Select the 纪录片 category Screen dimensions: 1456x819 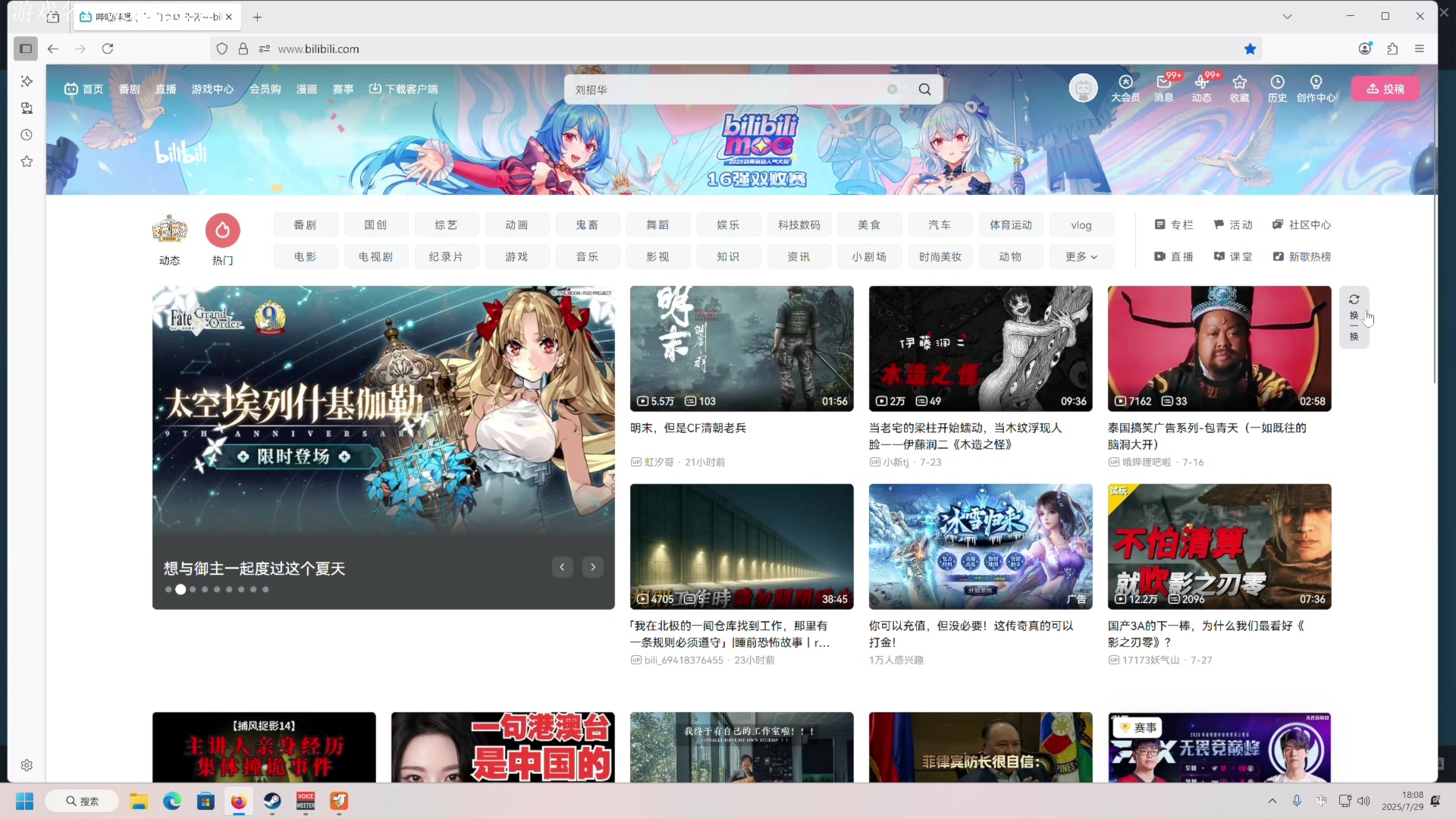coord(446,256)
